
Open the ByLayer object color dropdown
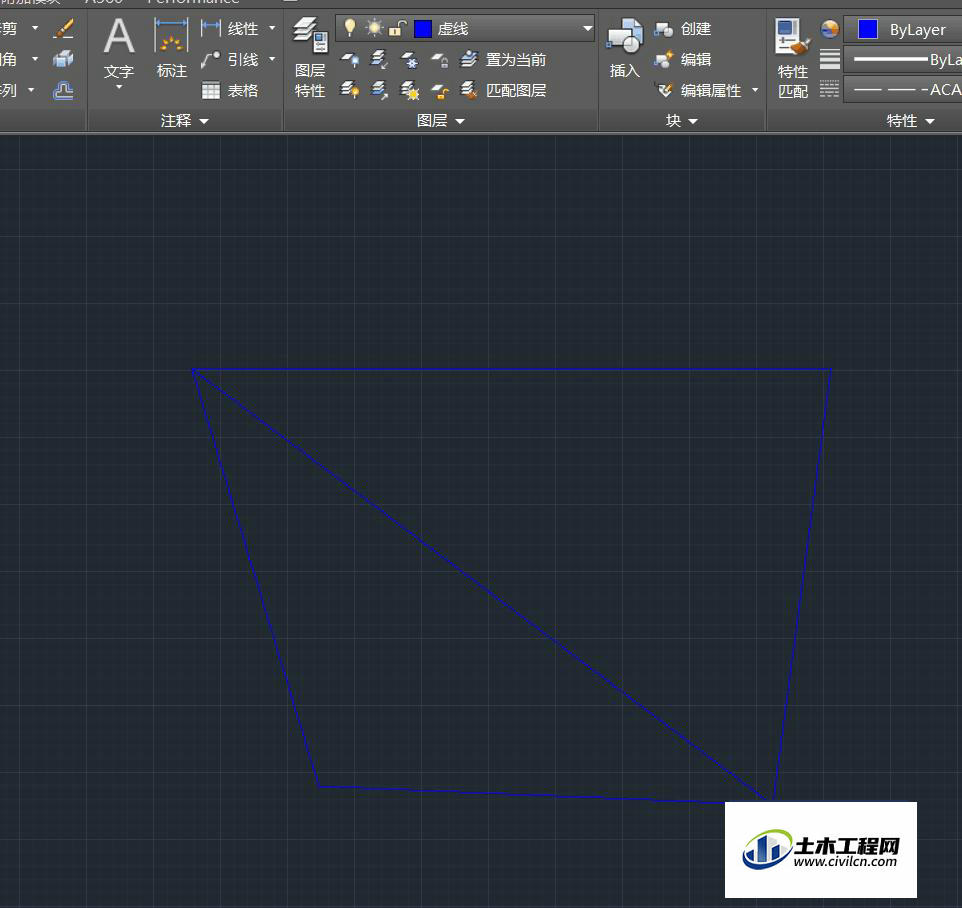(x=903, y=29)
